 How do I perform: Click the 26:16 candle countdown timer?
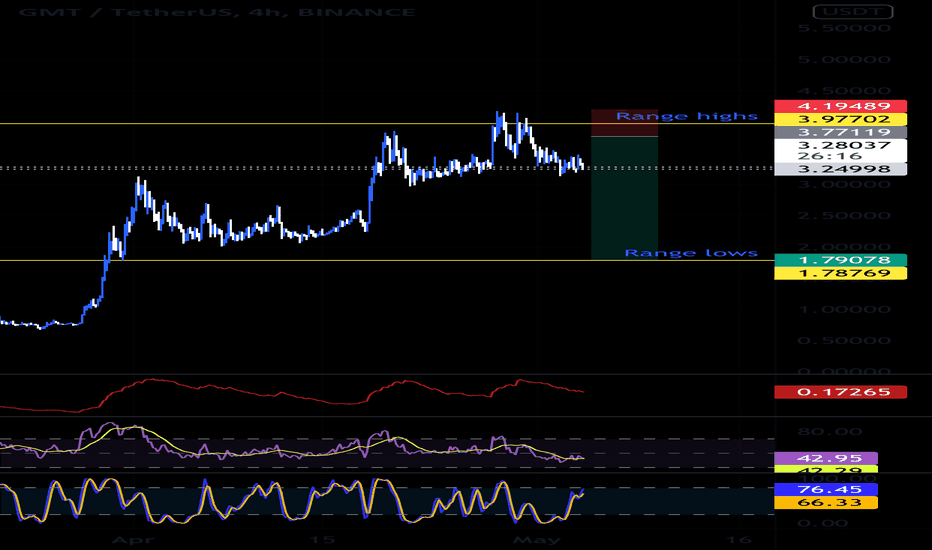coord(830,156)
